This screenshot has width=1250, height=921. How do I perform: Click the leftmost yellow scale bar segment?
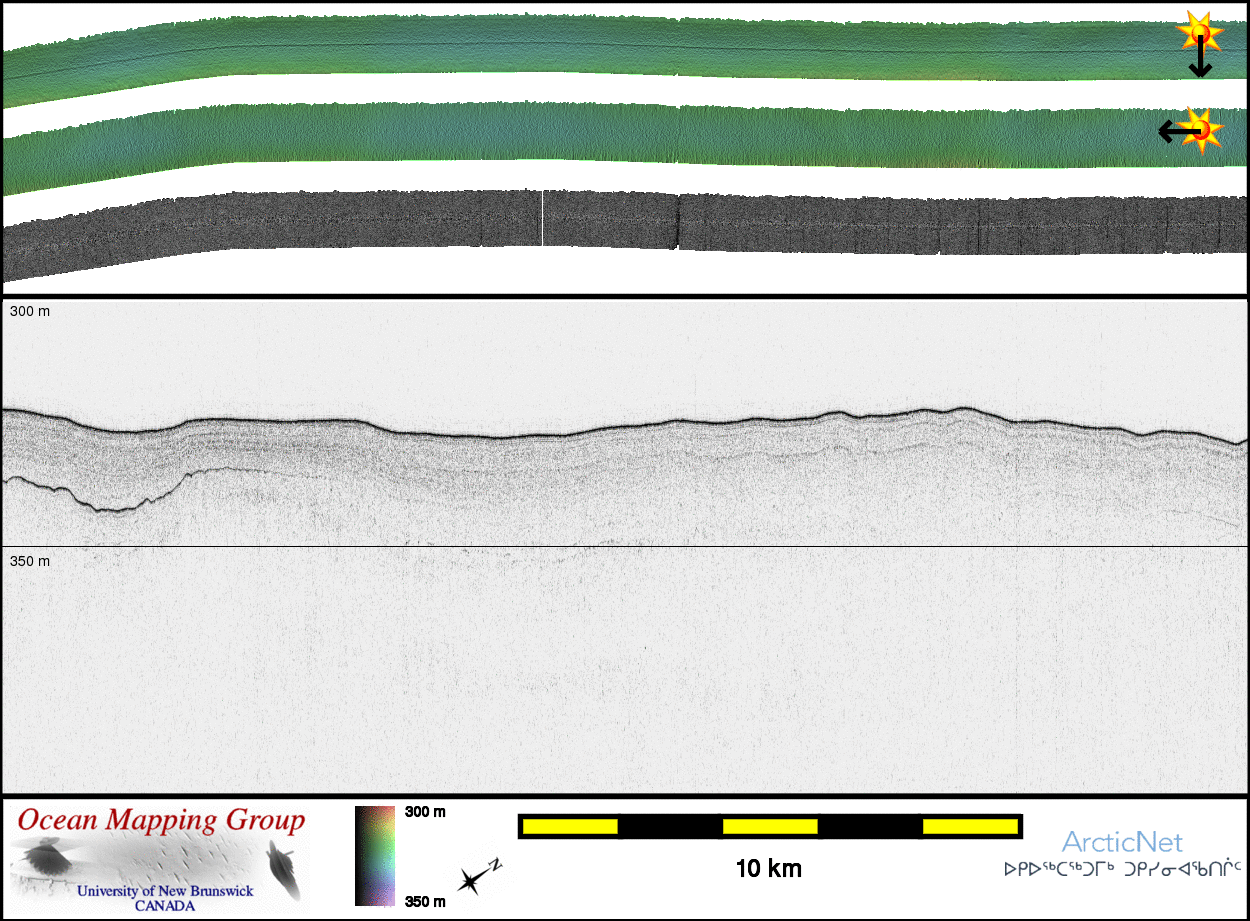(x=570, y=826)
